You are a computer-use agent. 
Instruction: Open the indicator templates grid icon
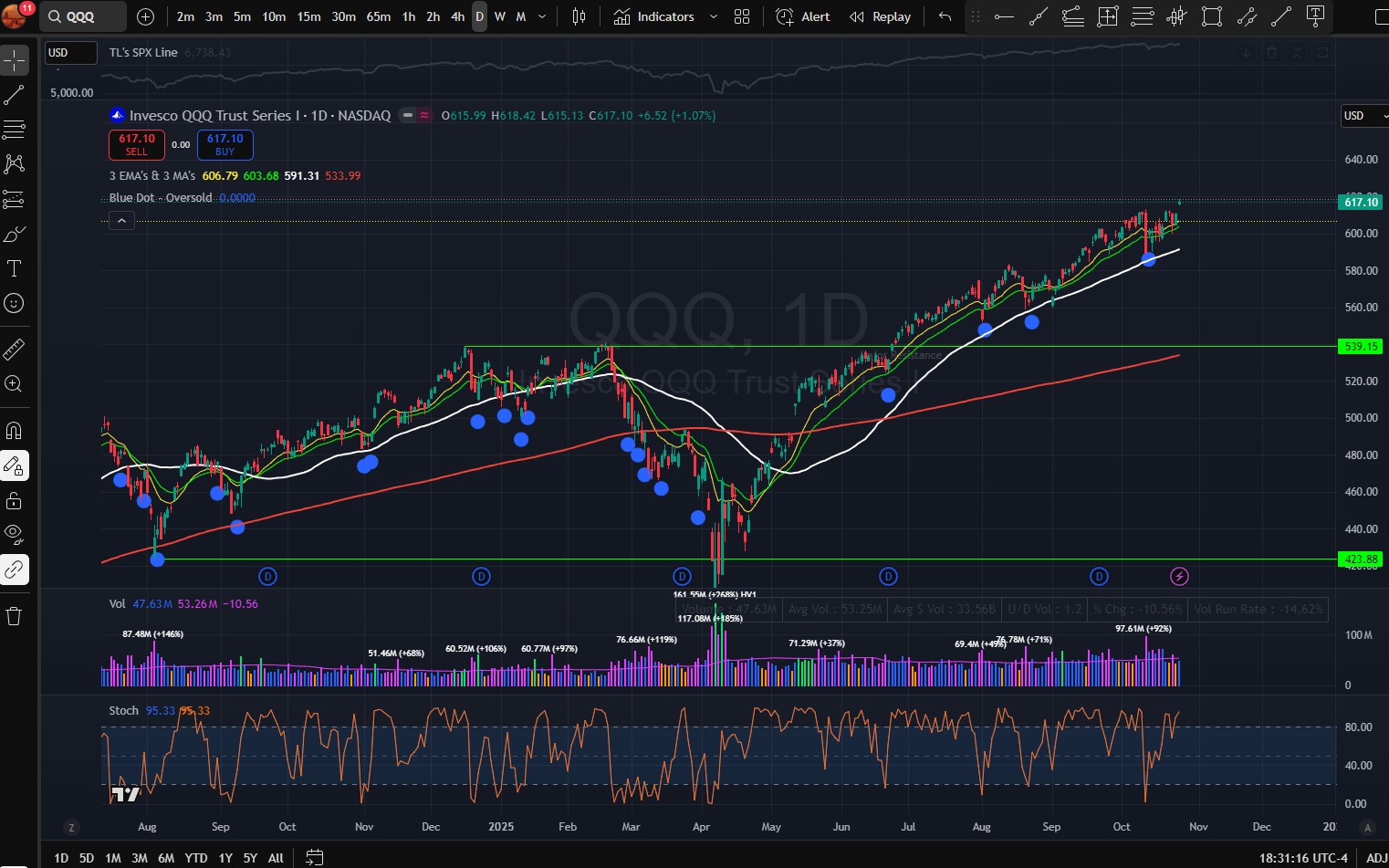742,16
